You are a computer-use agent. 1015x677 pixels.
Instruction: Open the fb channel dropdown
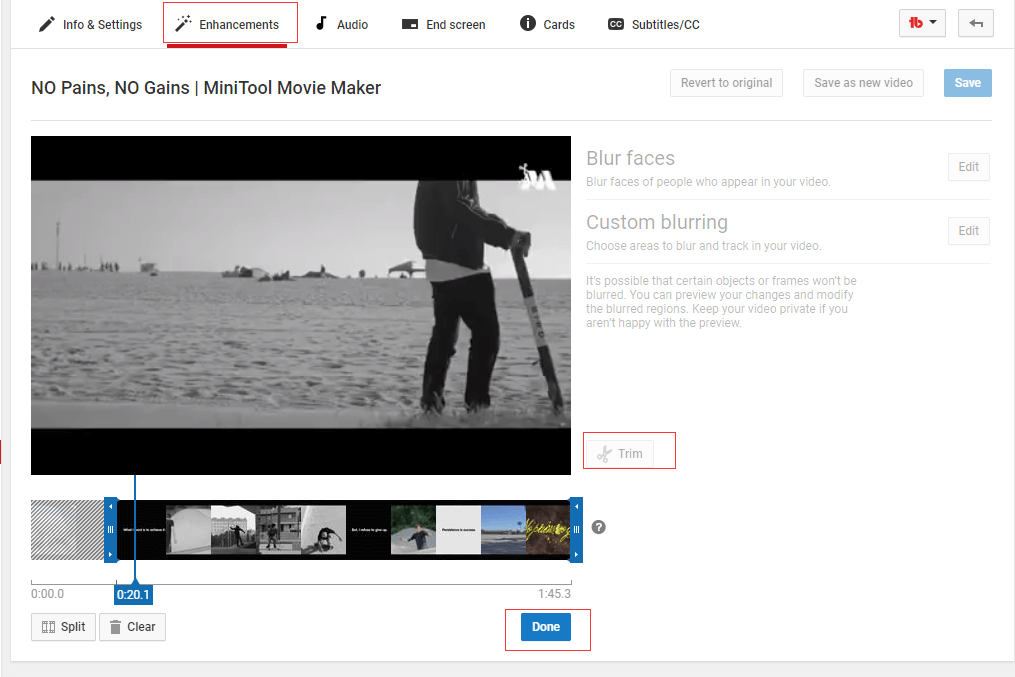pos(921,22)
